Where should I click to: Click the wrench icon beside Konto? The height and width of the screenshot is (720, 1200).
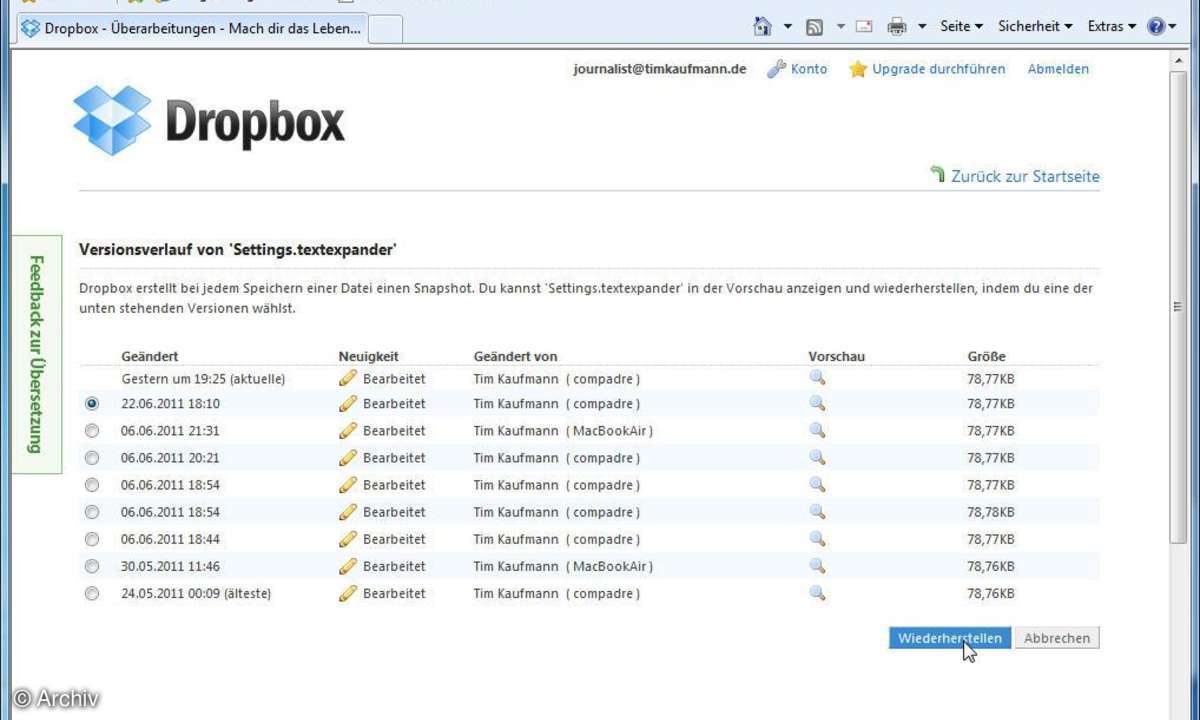click(776, 69)
